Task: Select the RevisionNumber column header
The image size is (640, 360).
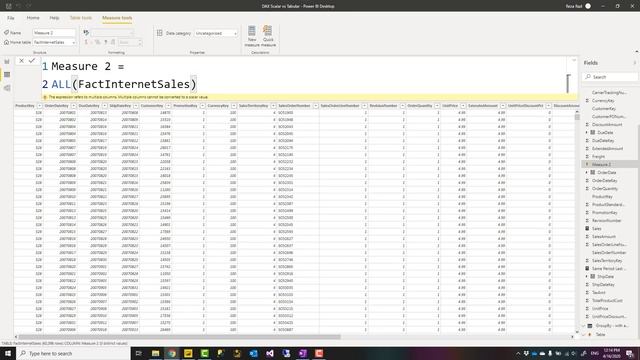Action: (383, 106)
